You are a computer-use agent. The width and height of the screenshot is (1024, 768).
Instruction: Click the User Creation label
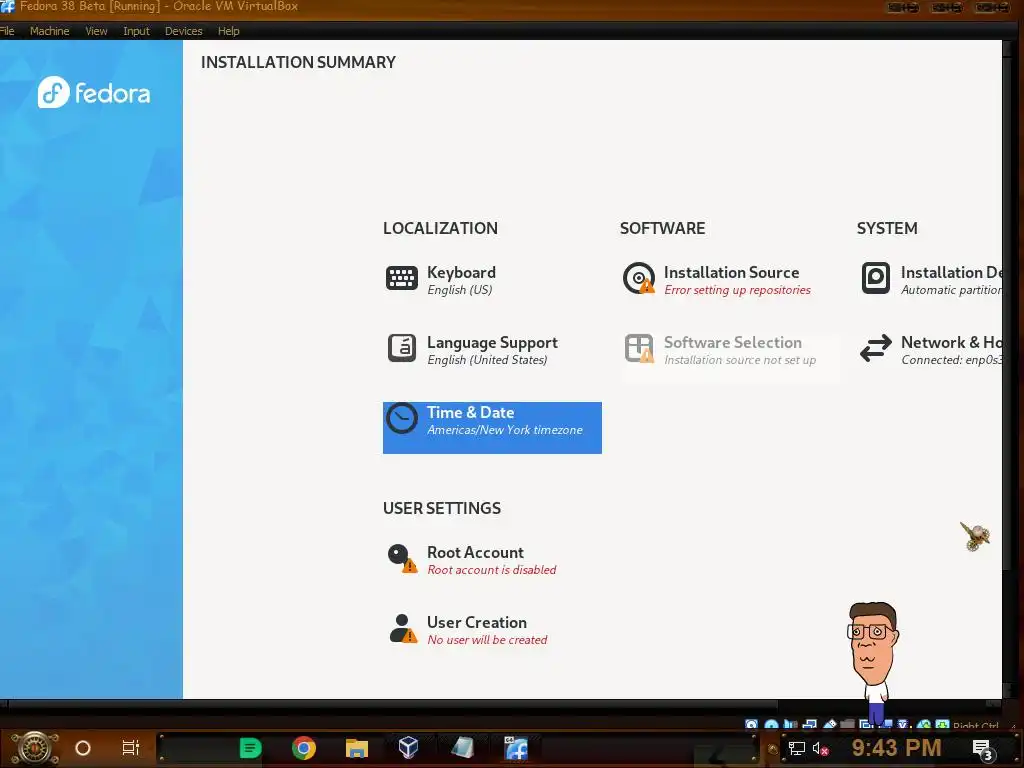tap(477, 622)
